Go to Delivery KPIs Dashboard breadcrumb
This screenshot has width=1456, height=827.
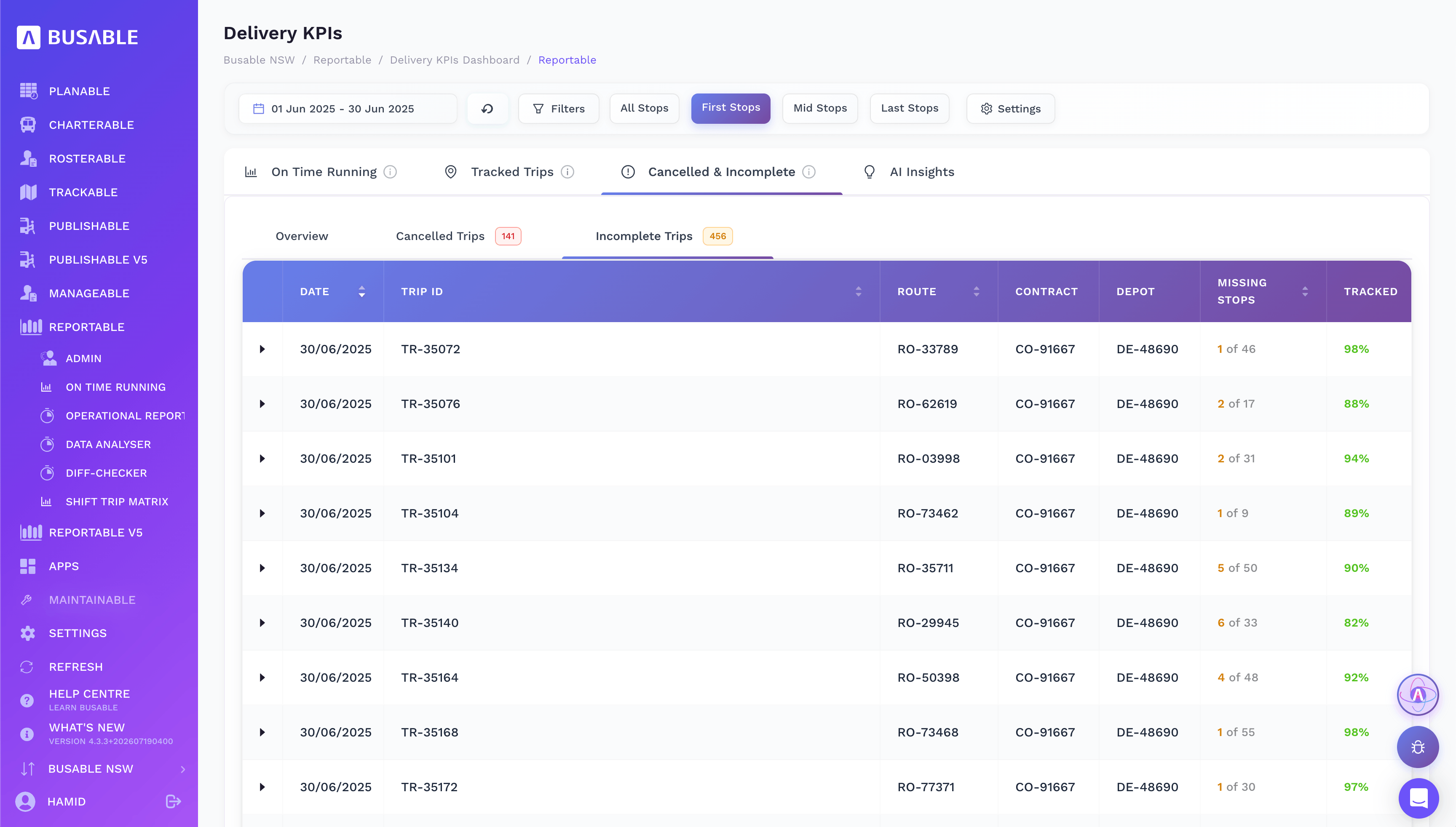(454, 60)
